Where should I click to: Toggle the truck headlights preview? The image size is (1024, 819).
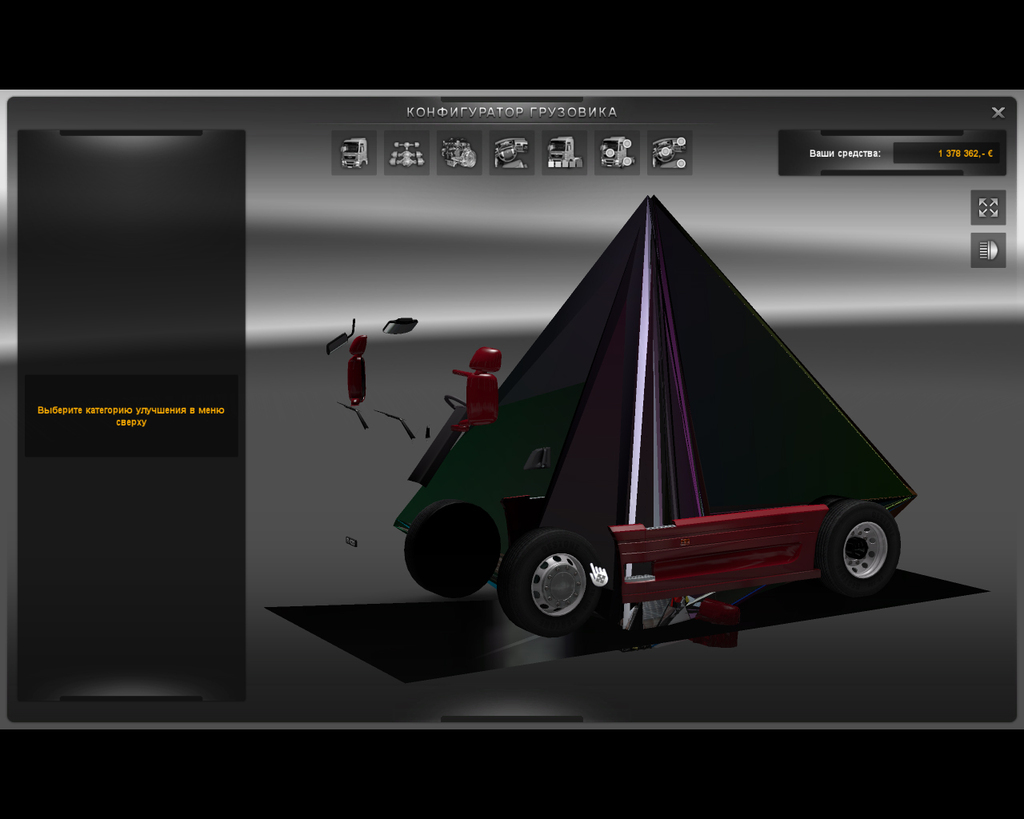point(988,250)
